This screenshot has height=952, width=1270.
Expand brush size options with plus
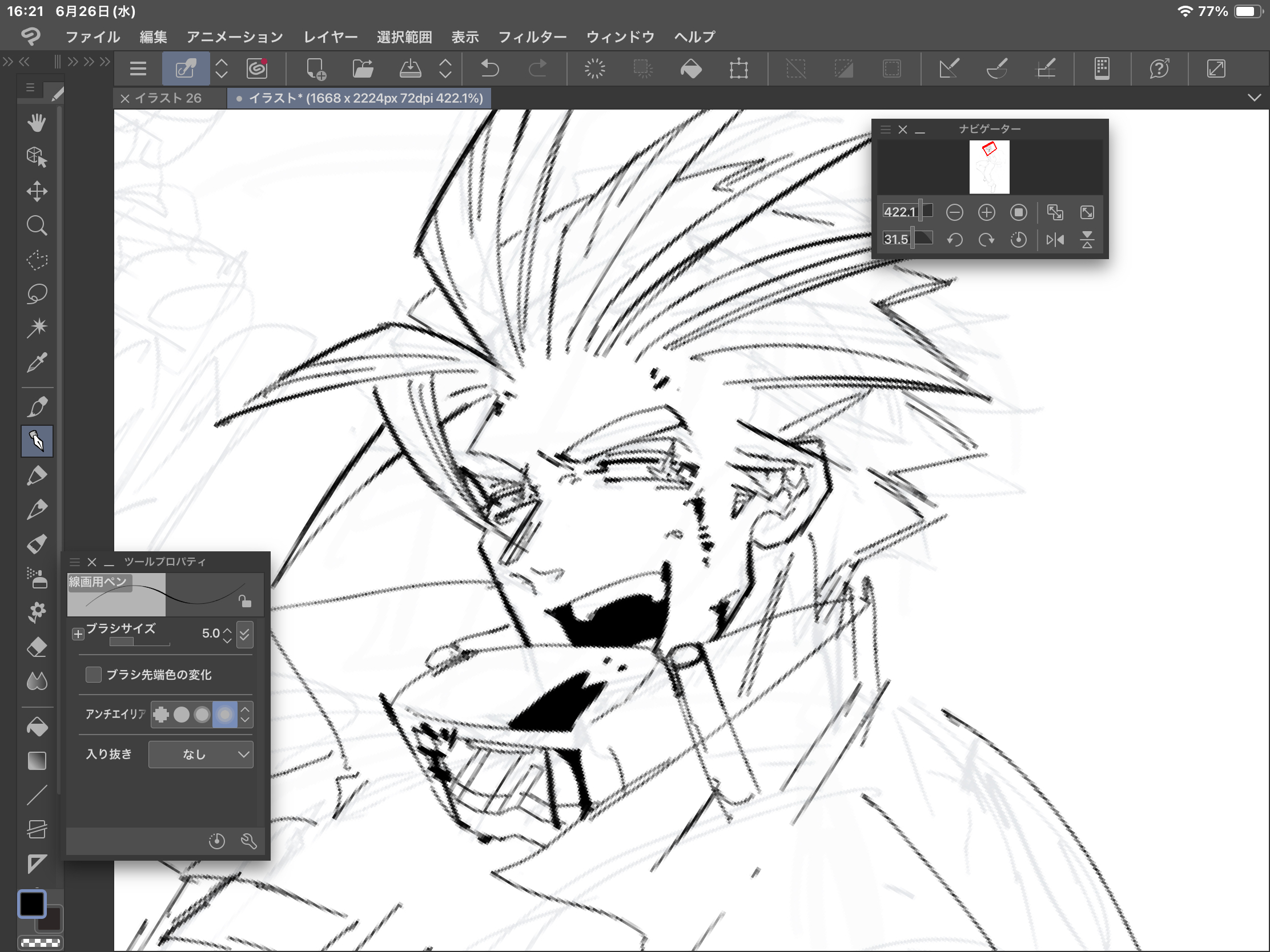[78, 634]
